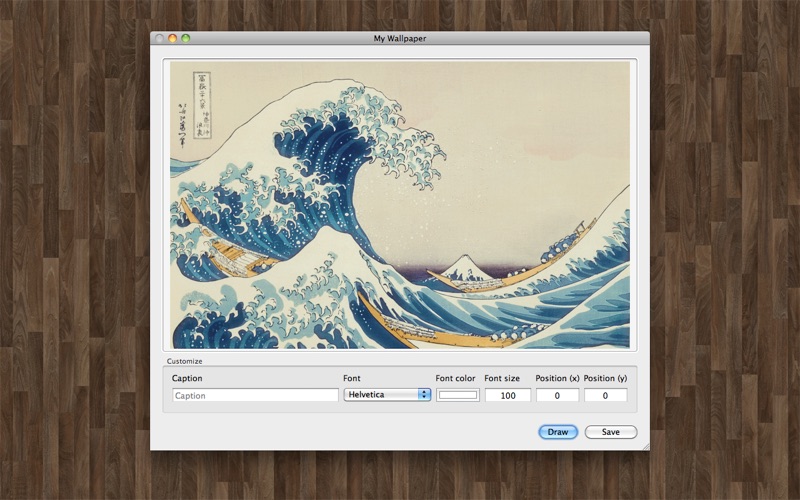Click the gray close window button
This screenshot has height=500, width=800.
pyautogui.click(x=159, y=38)
